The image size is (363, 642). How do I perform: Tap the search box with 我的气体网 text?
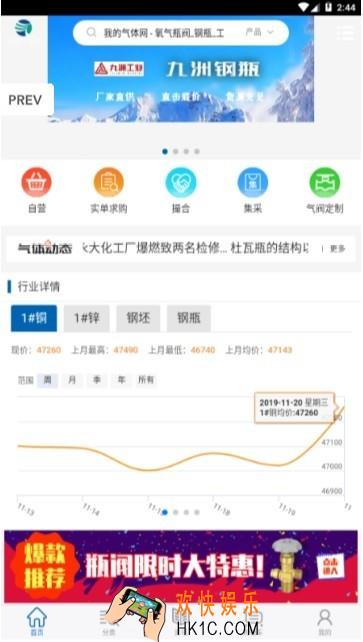pos(181,33)
